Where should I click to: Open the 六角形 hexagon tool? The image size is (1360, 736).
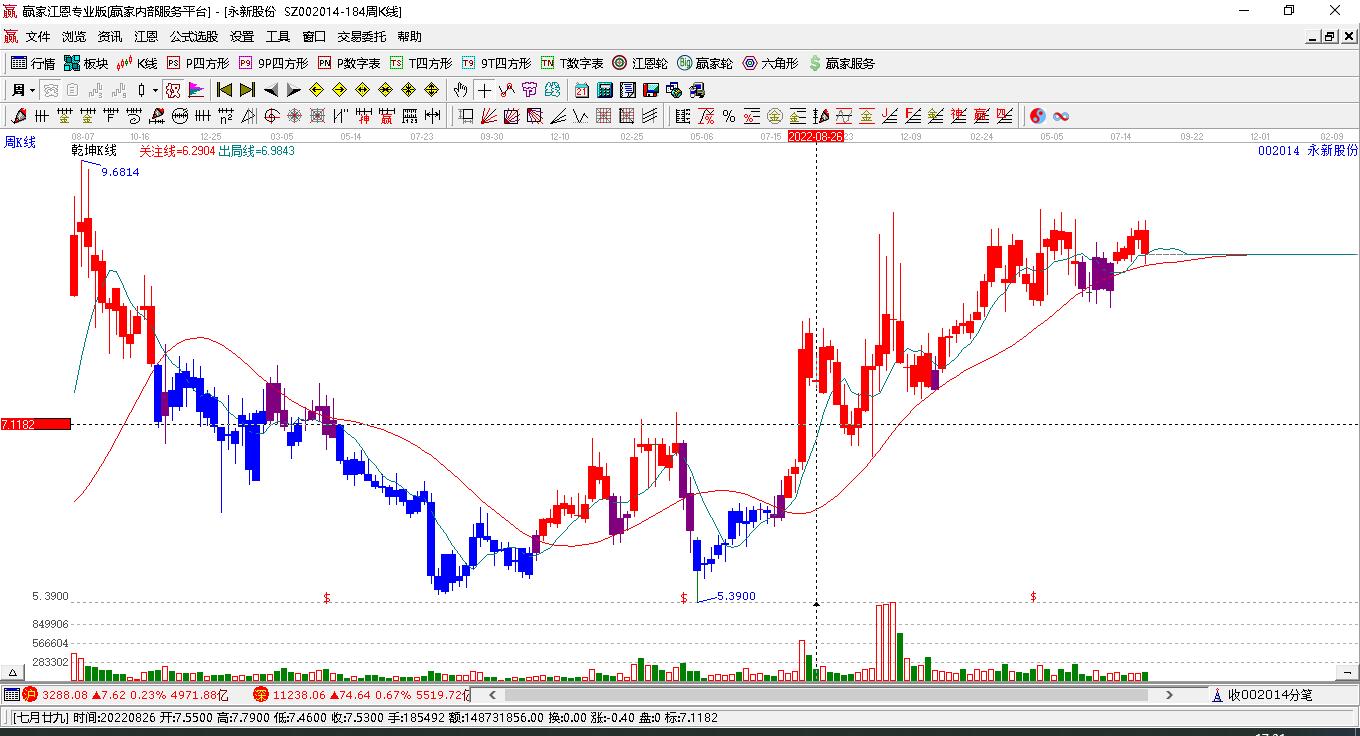click(x=770, y=63)
